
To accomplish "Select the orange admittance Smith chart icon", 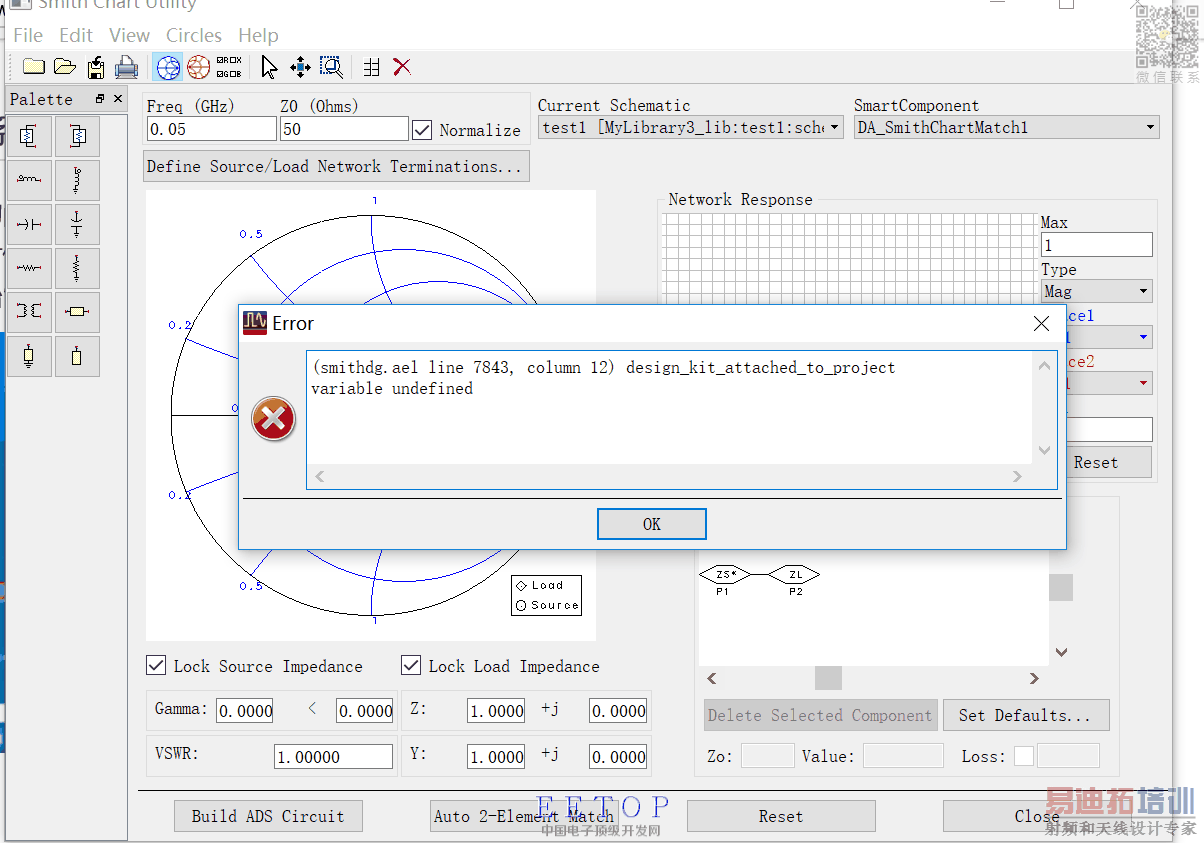I will [x=198, y=67].
